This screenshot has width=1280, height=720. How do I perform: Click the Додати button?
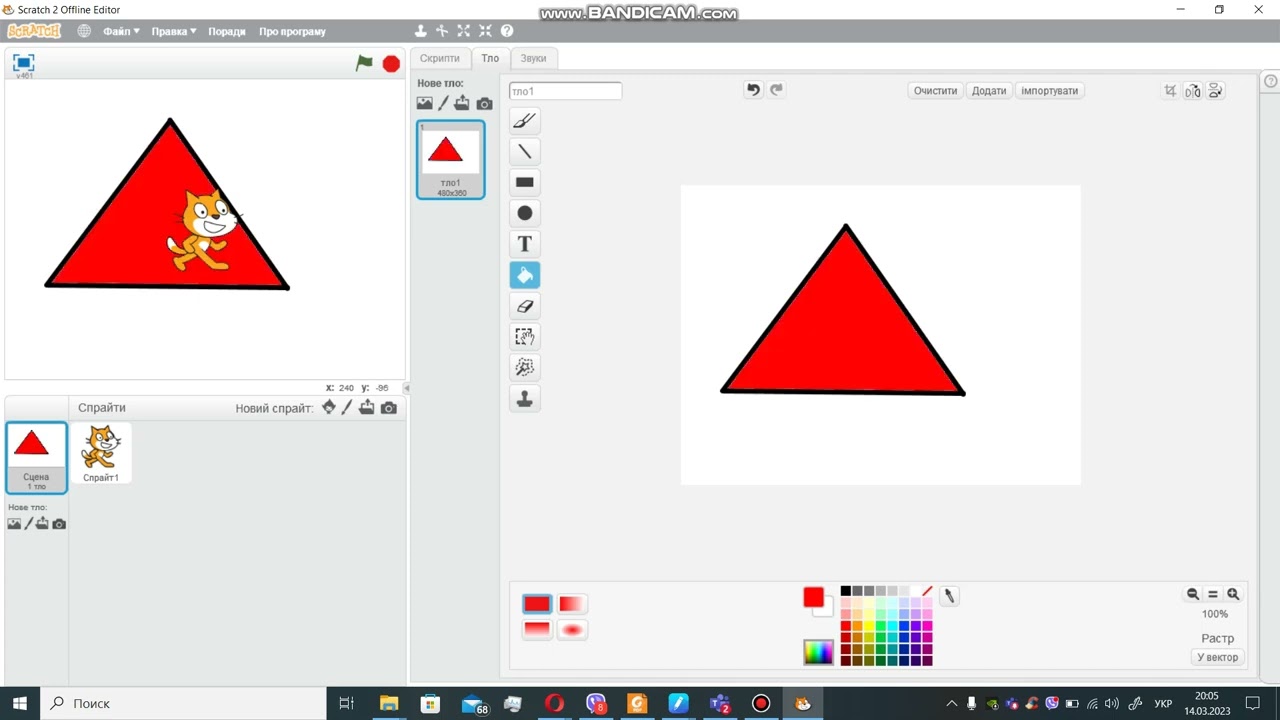[989, 90]
